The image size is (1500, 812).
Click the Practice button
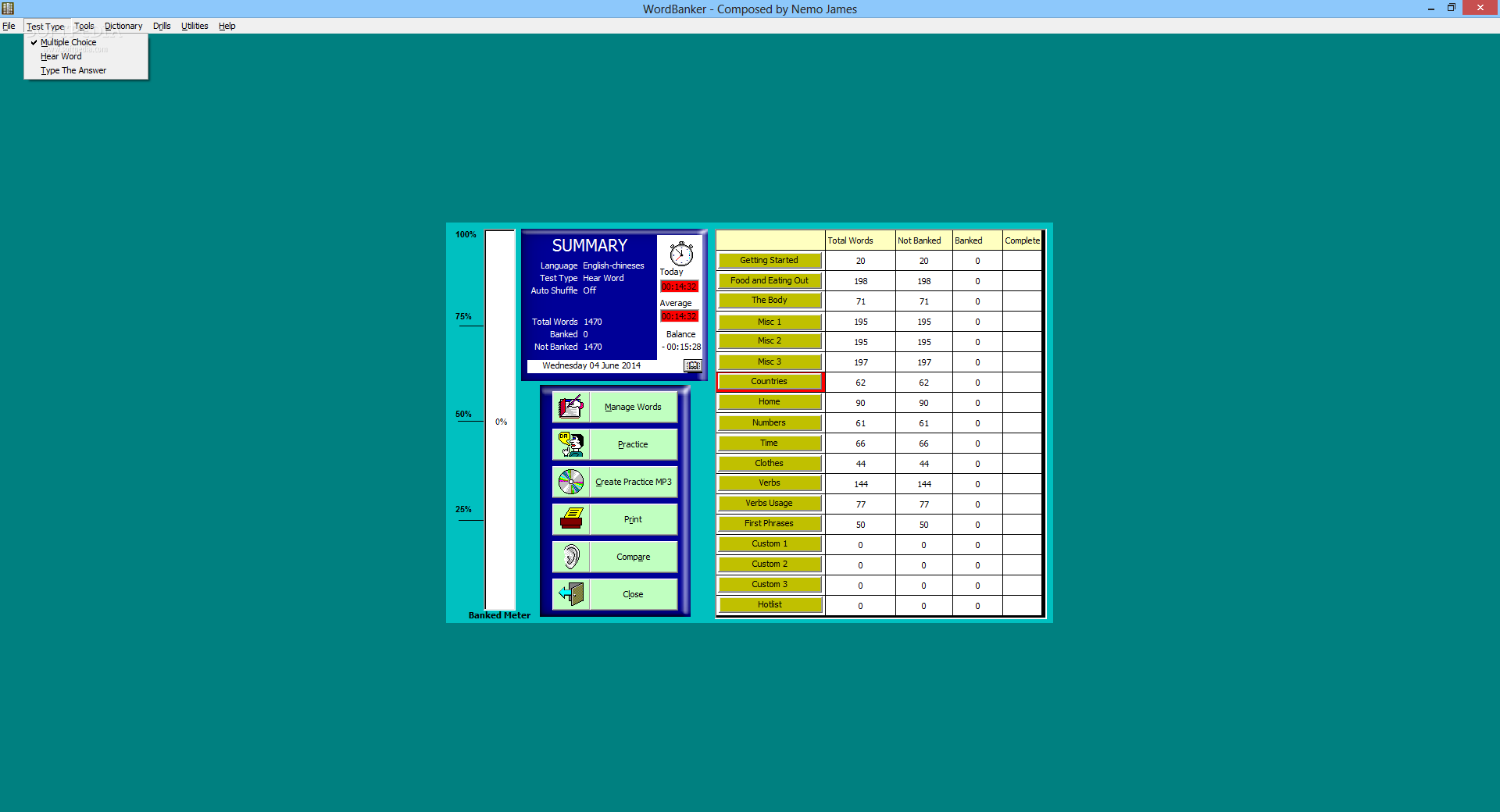pyautogui.click(x=633, y=444)
